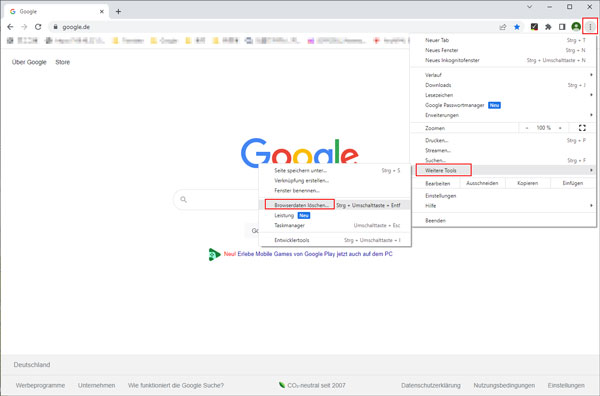The width and height of the screenshot is (600, 396).
Task: Select Seite speichern unter...
Action: pos(335,170)
